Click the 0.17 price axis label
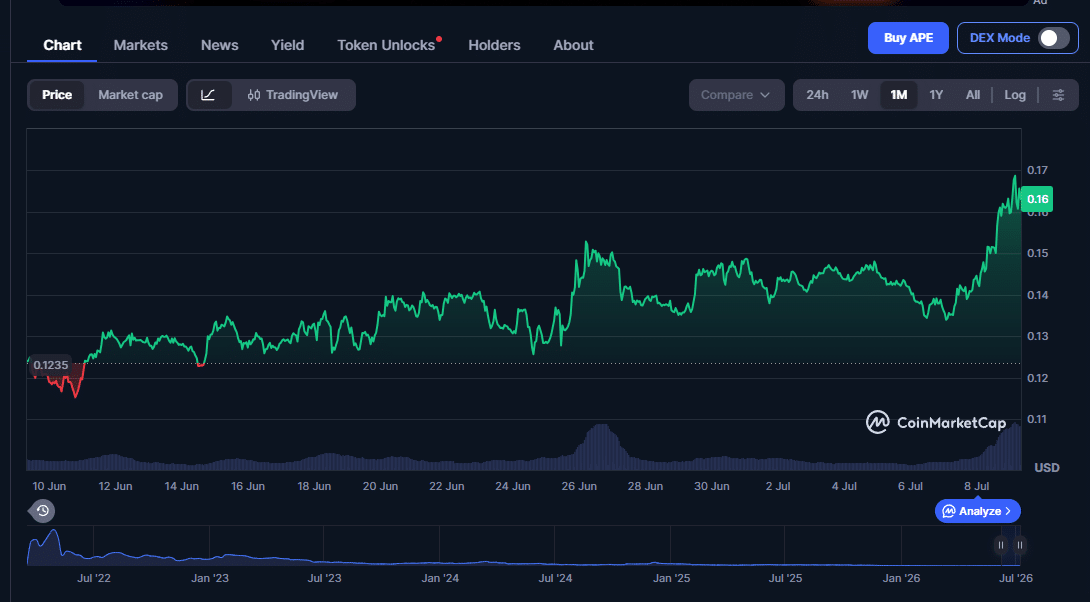1090x602 pixels. [1038, 170]
